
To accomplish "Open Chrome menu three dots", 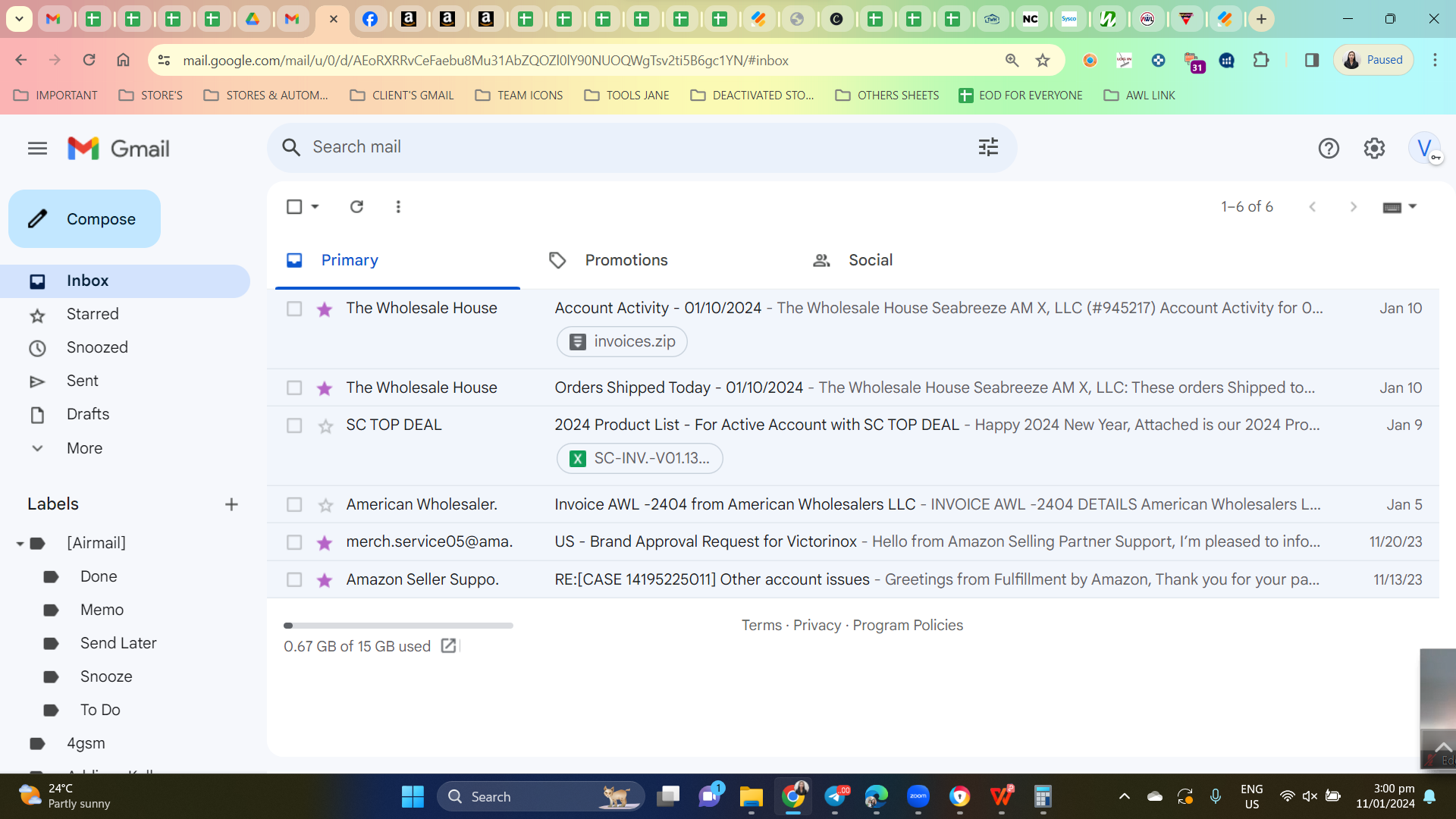I will 1435,60.
